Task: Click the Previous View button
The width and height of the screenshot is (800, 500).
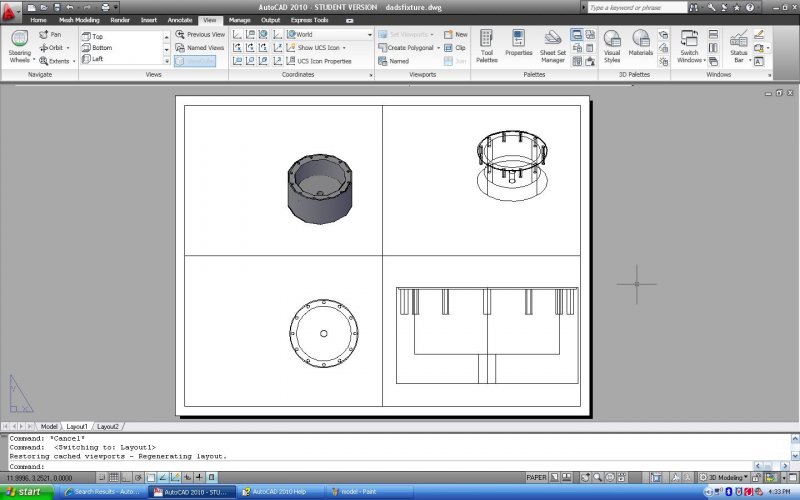Action: (200, 34)
